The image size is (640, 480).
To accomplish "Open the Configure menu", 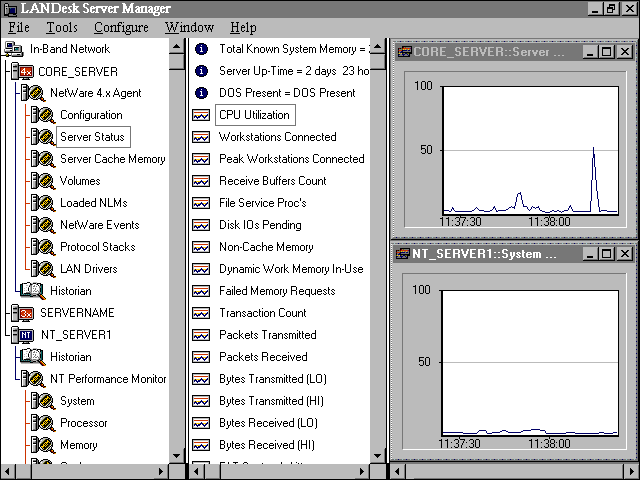I will [121, 27].
